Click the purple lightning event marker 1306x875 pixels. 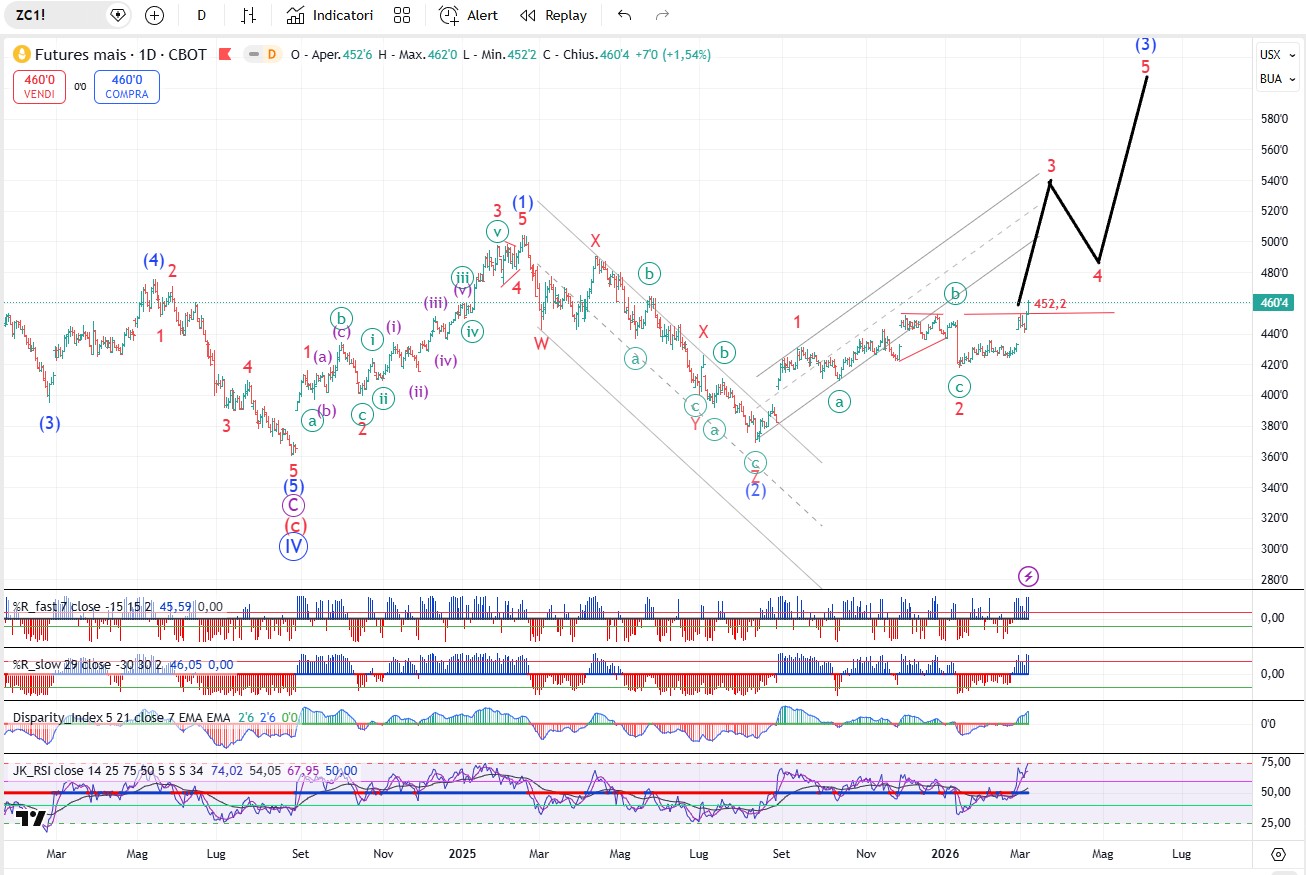point(1028,576)
